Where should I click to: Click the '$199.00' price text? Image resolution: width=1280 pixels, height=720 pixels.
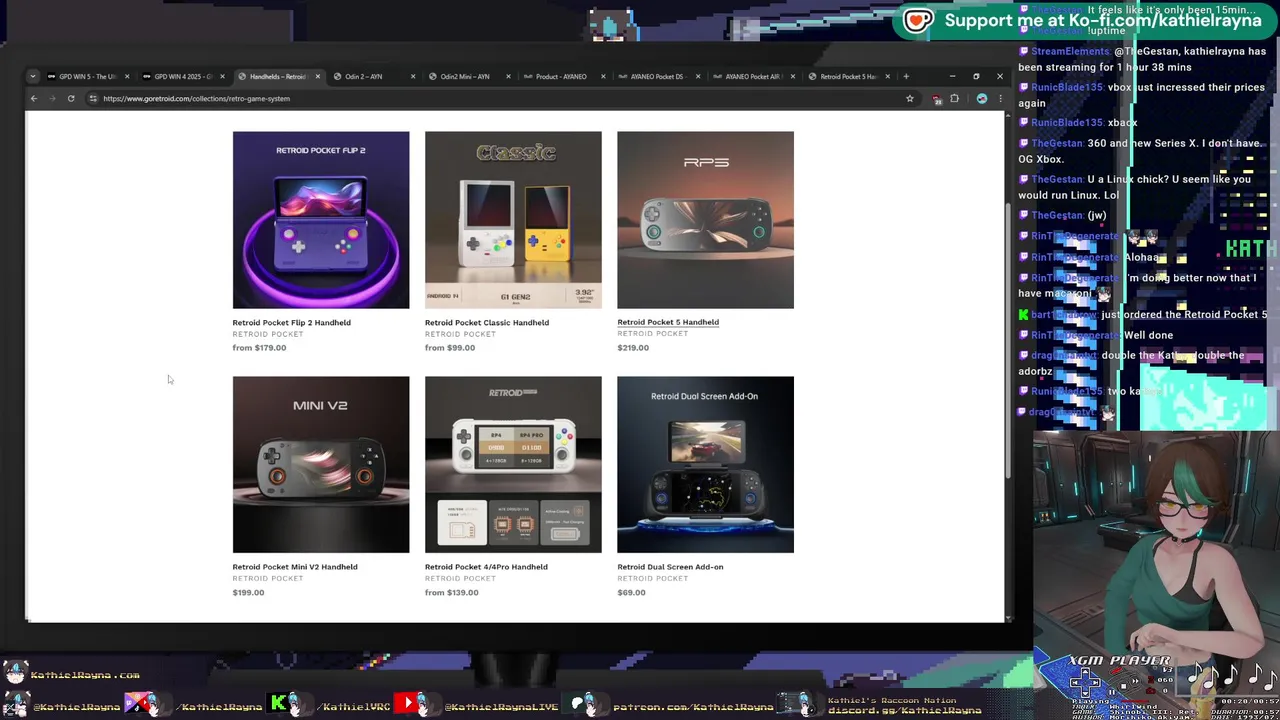point(248,592)
